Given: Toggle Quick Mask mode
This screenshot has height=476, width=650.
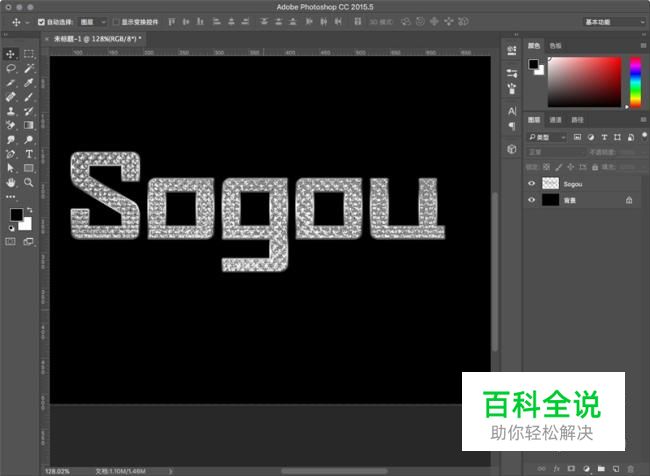Looking at the screenshot, I should tap(10, 241).
